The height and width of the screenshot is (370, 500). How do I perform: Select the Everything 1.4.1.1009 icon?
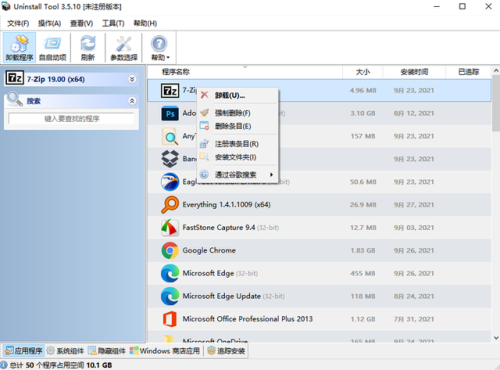[x=170, y=205]
